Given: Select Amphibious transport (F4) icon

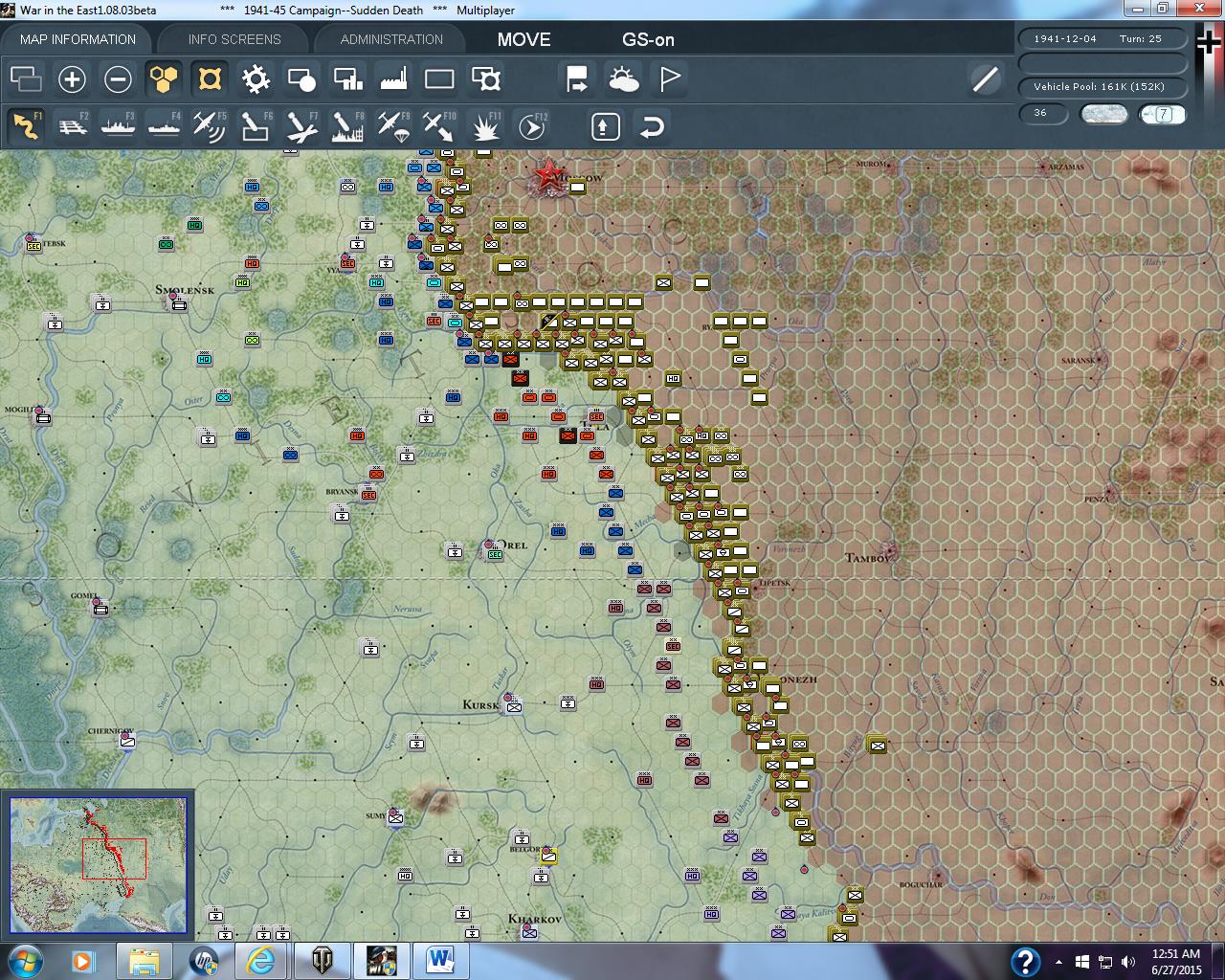Looking at the screenshot, I should (164, 126).
